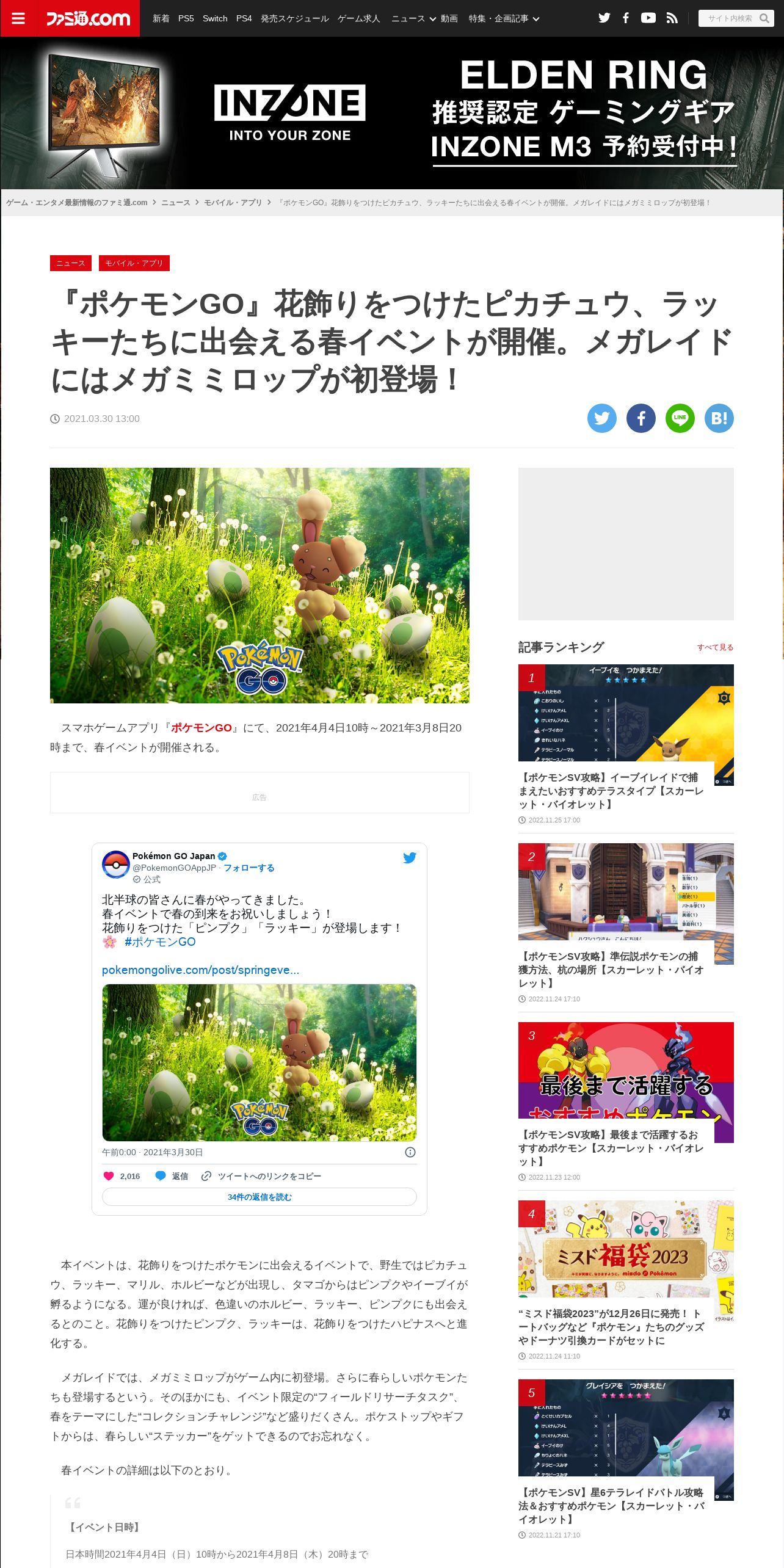Open ranking 4 ミスド福袋2023 thumbnail
784x1568 pixels.
tap(626, 1249)
